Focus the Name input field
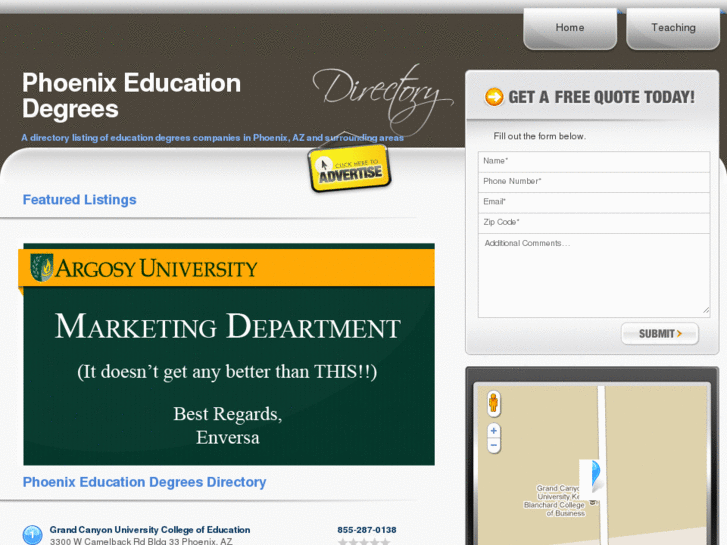 click(594, 161)
